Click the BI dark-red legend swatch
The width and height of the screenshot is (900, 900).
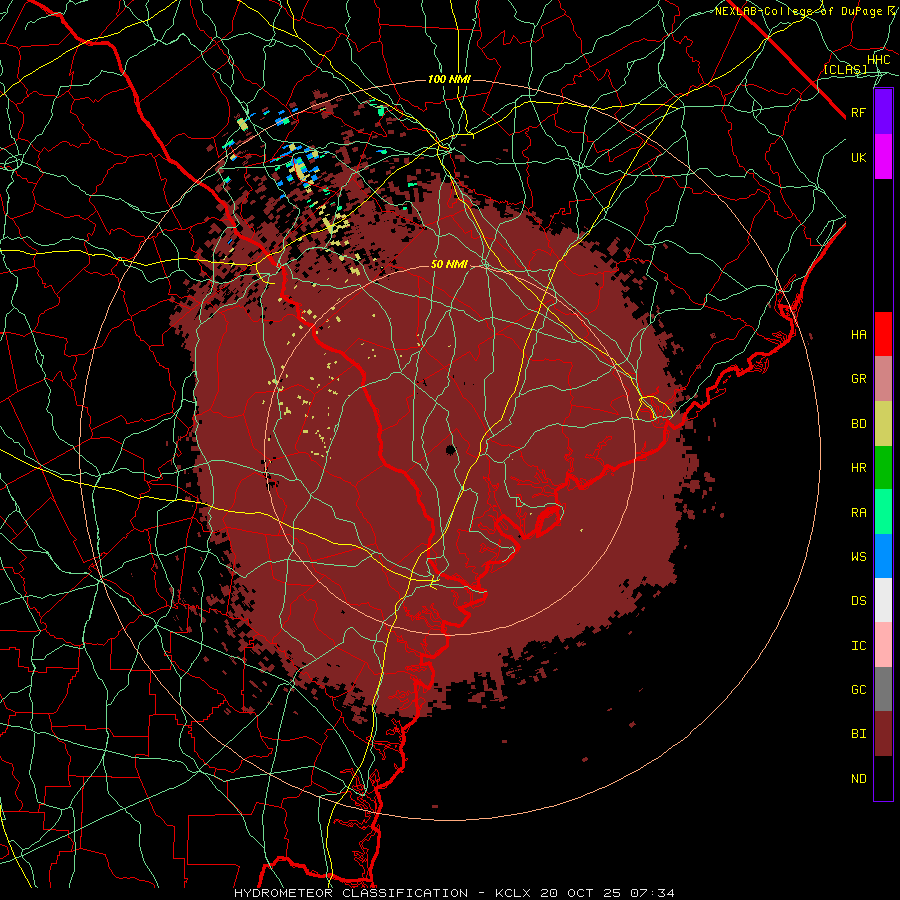point(883,734)
